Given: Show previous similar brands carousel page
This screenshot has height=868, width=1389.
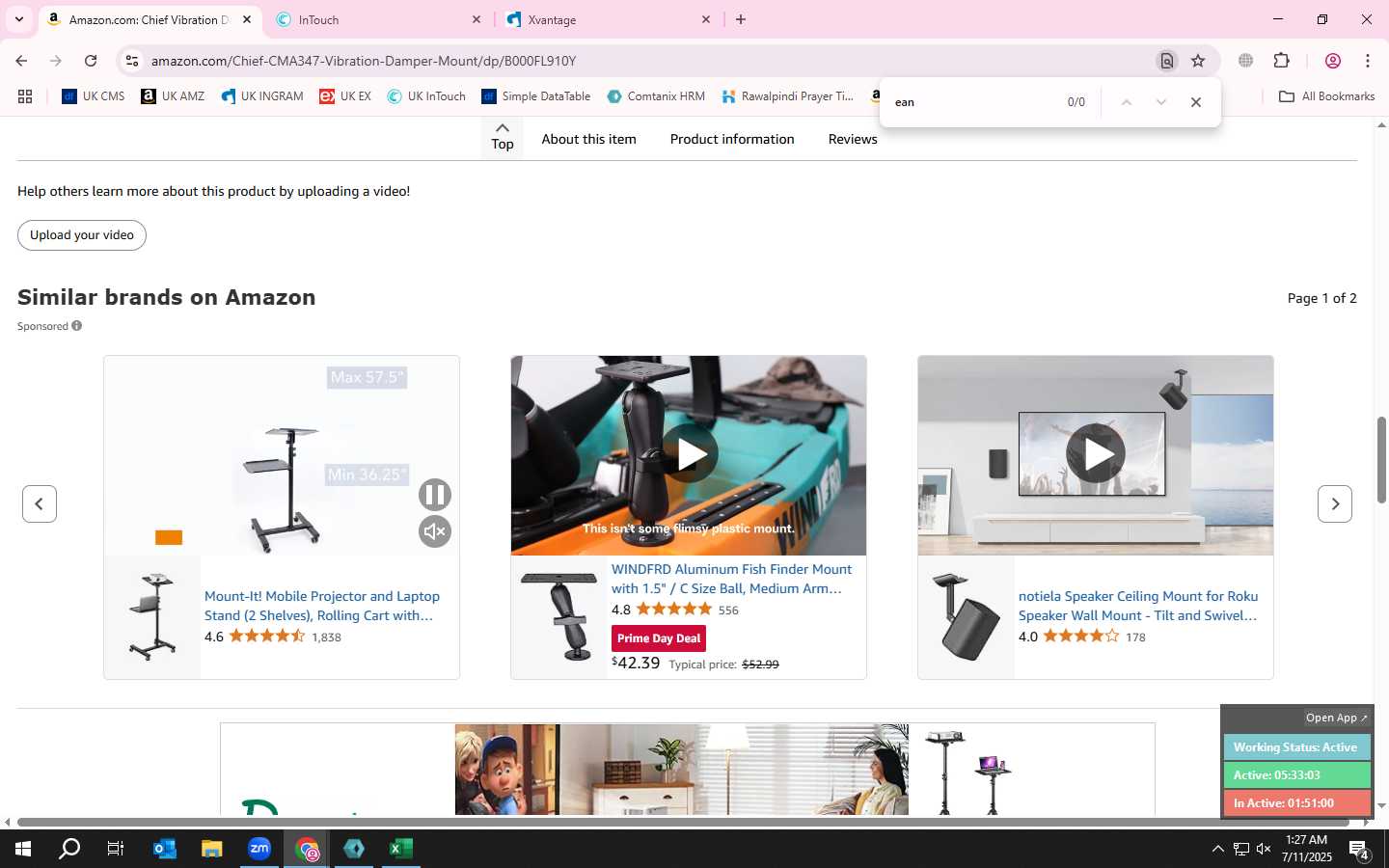Looking at the screenshot, I should pos(40,503).
